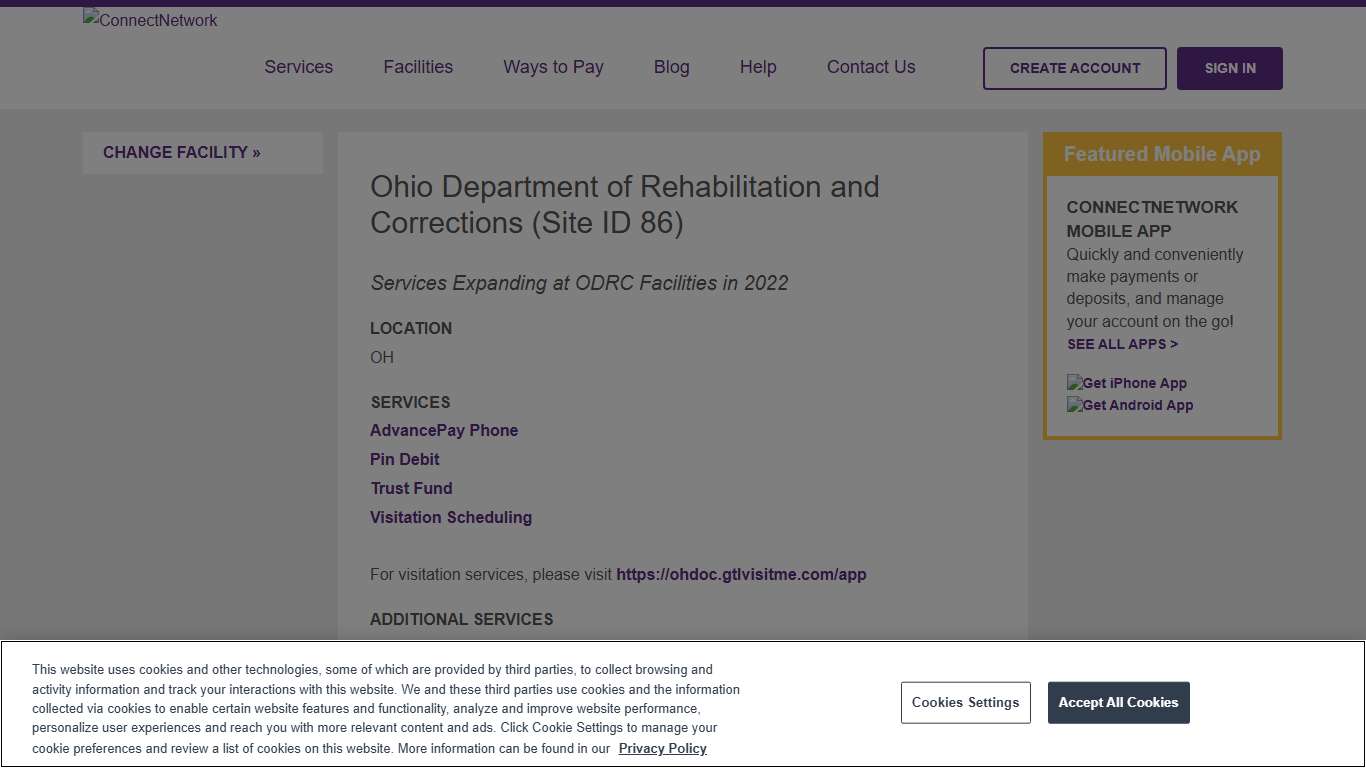Screen dimensions: 1366x768
Task: Open the Facilities menu
Action: pos(418,67)
